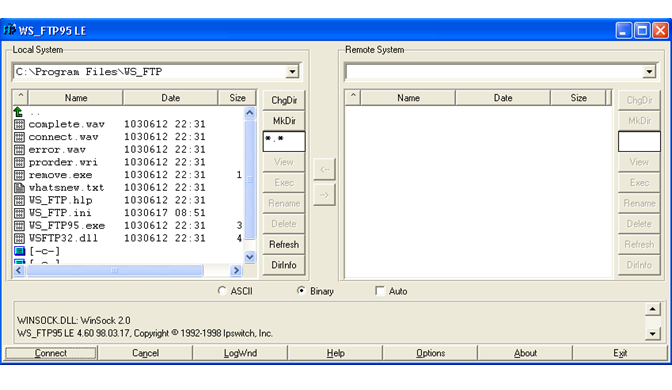Screen dimensions: 672x390
Task: Select the WSFTP32.dll file icon
Action: click(19, 238)
